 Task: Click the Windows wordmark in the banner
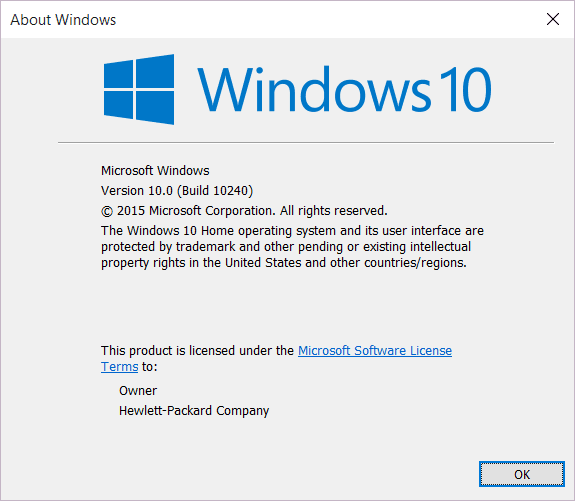[315, 89]
